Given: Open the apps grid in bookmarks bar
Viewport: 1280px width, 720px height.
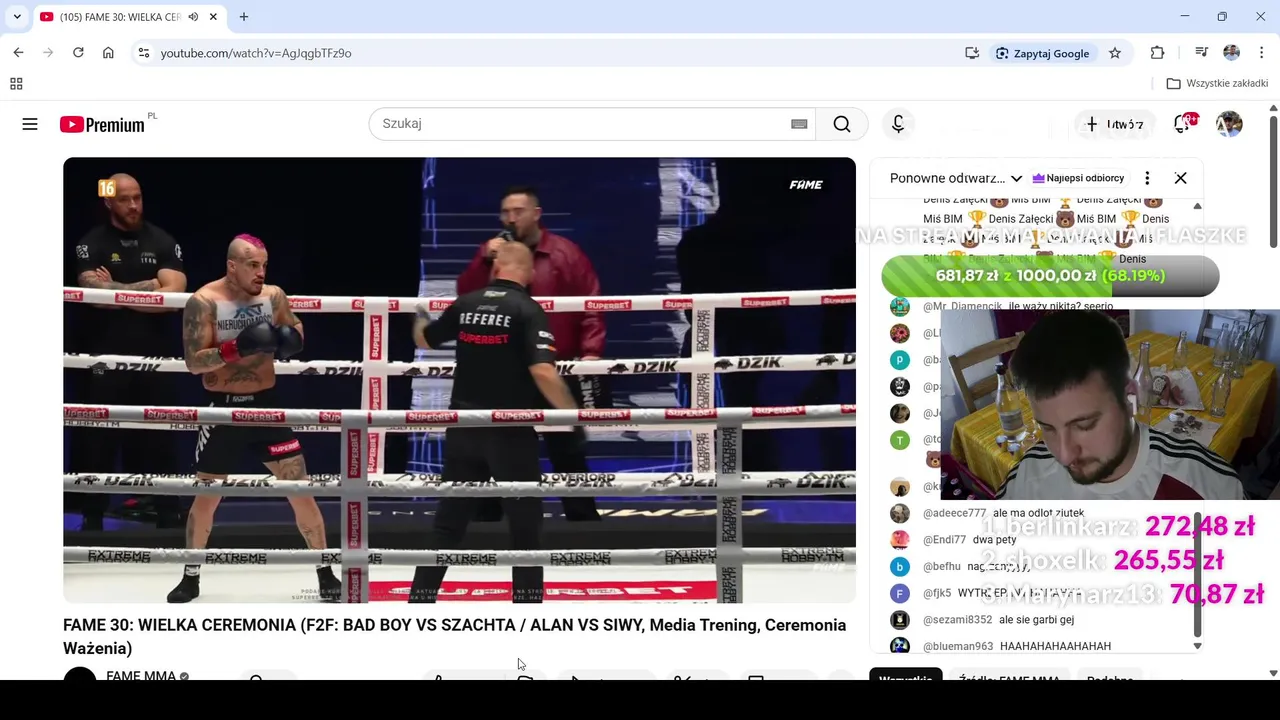Looking at the screenshot, I should [x=16, y=84].
